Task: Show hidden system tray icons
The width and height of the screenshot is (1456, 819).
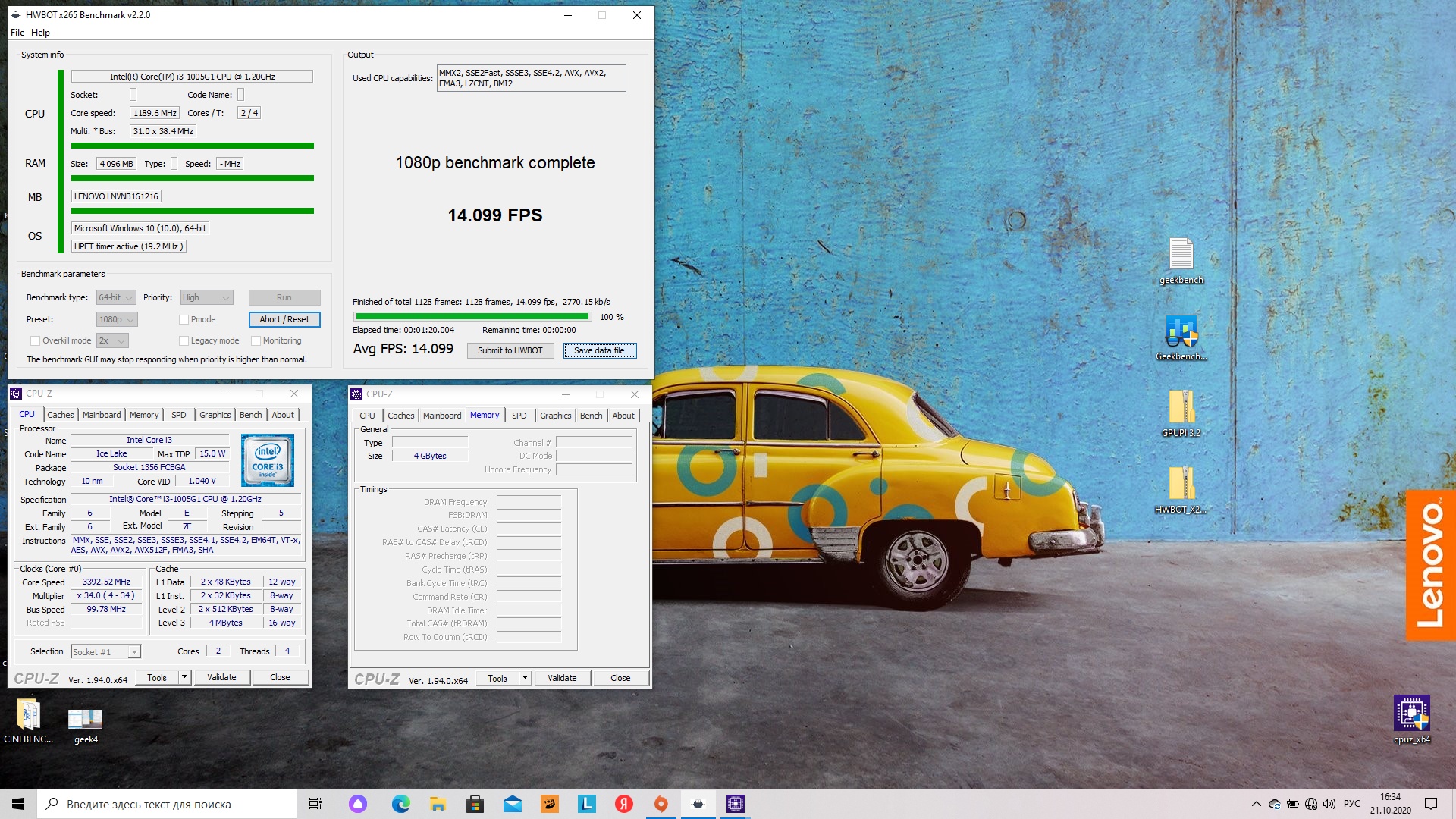Action: point(1256,804)
